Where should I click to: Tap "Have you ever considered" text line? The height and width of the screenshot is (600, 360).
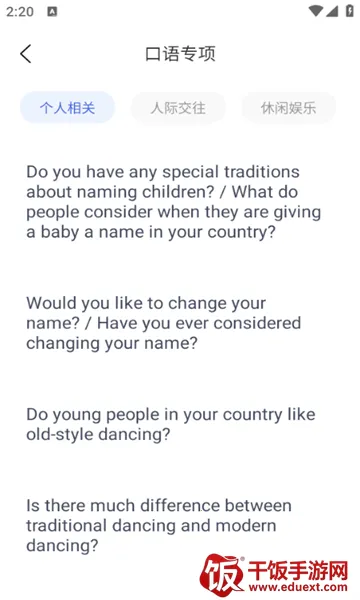coord(199,323)
